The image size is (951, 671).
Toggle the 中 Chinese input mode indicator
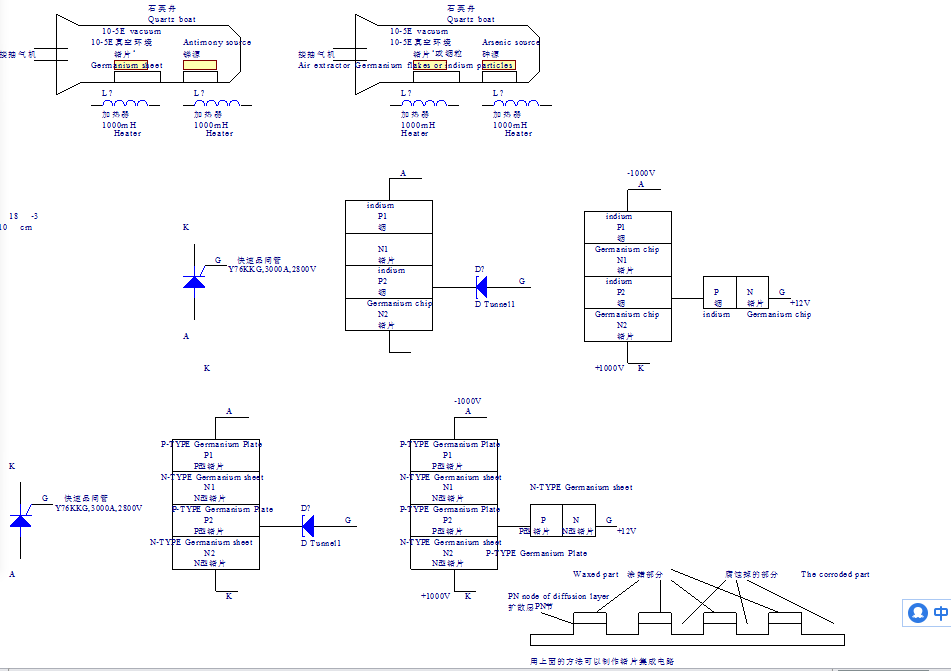(941, 612)
